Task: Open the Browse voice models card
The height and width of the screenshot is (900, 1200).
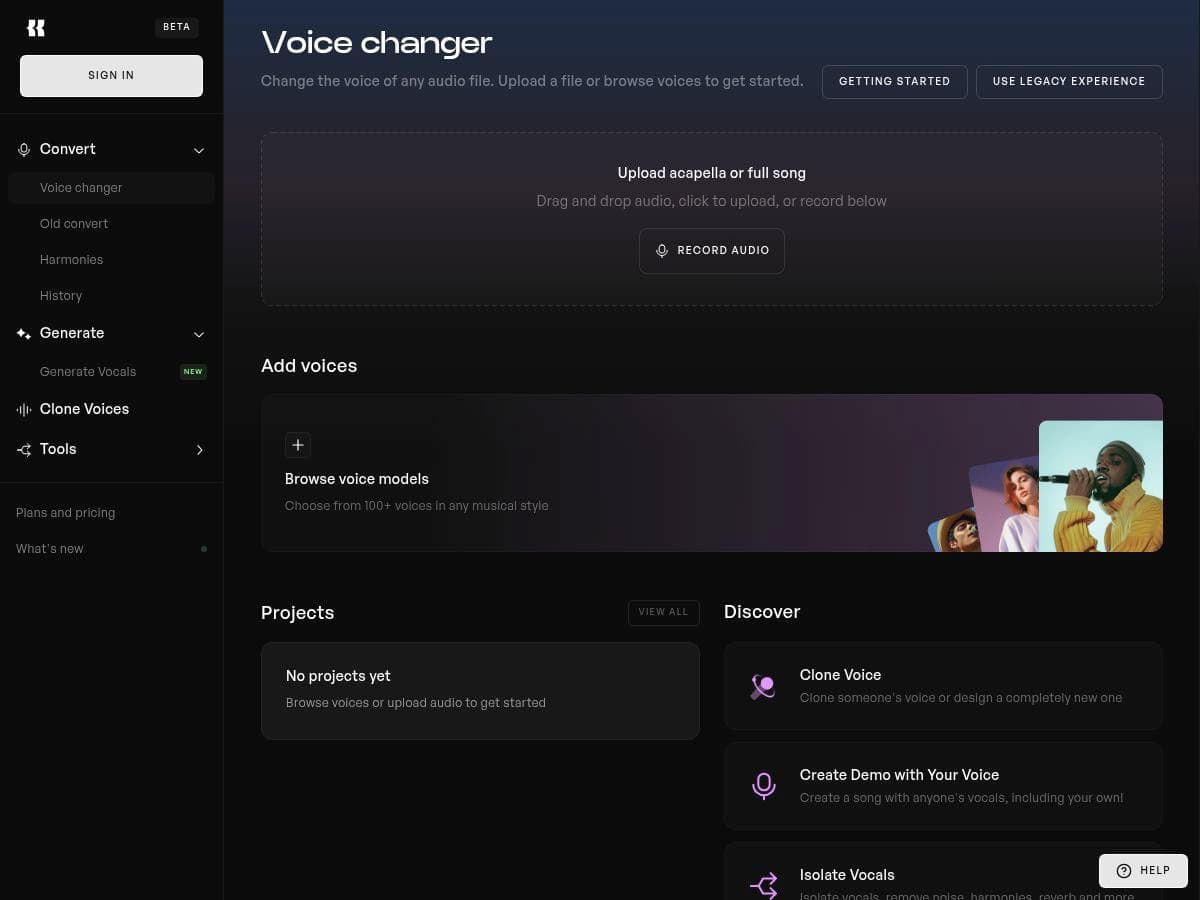Action: point(712,473)
